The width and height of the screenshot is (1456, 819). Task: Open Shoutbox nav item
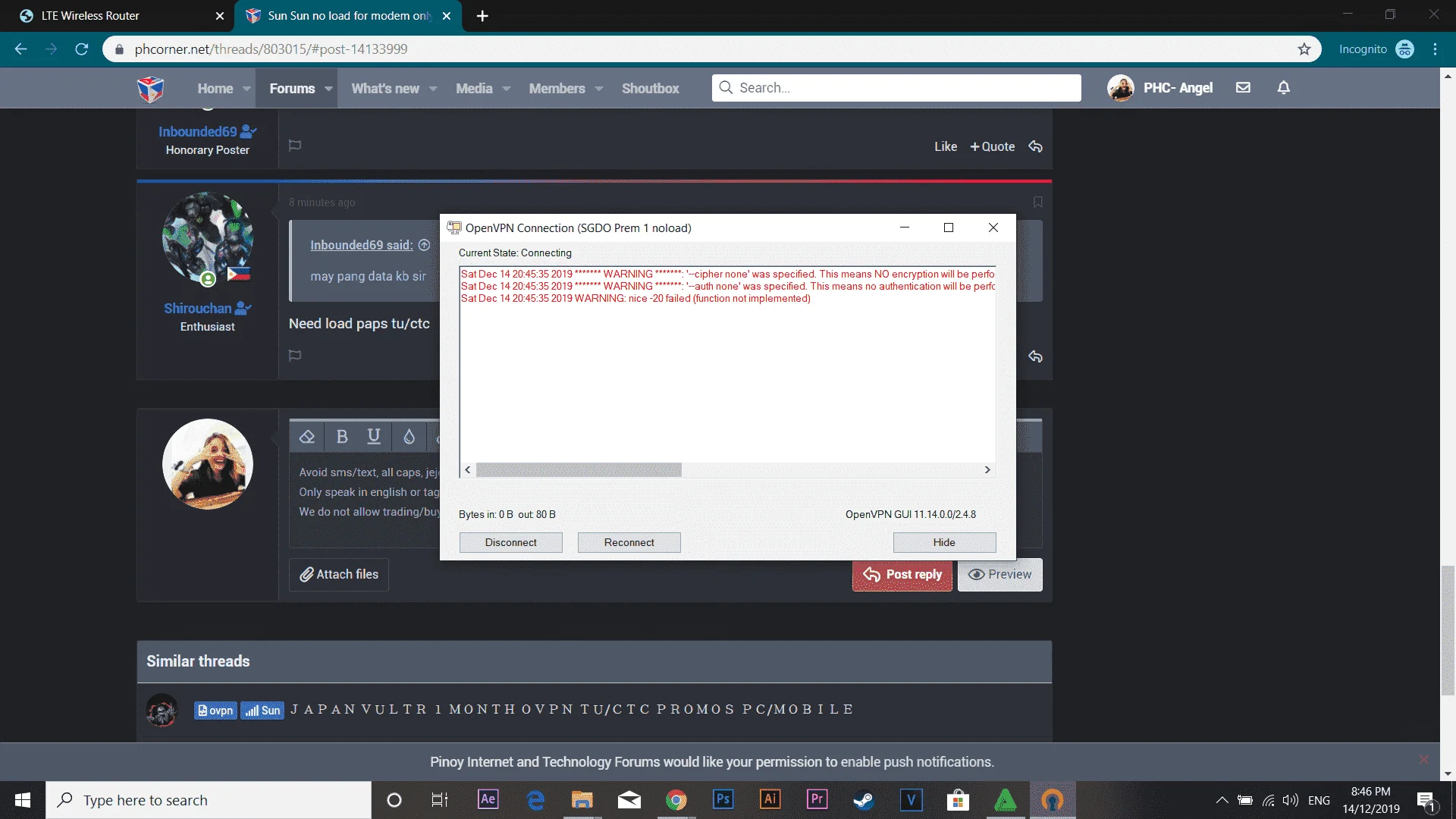[651, 89]
